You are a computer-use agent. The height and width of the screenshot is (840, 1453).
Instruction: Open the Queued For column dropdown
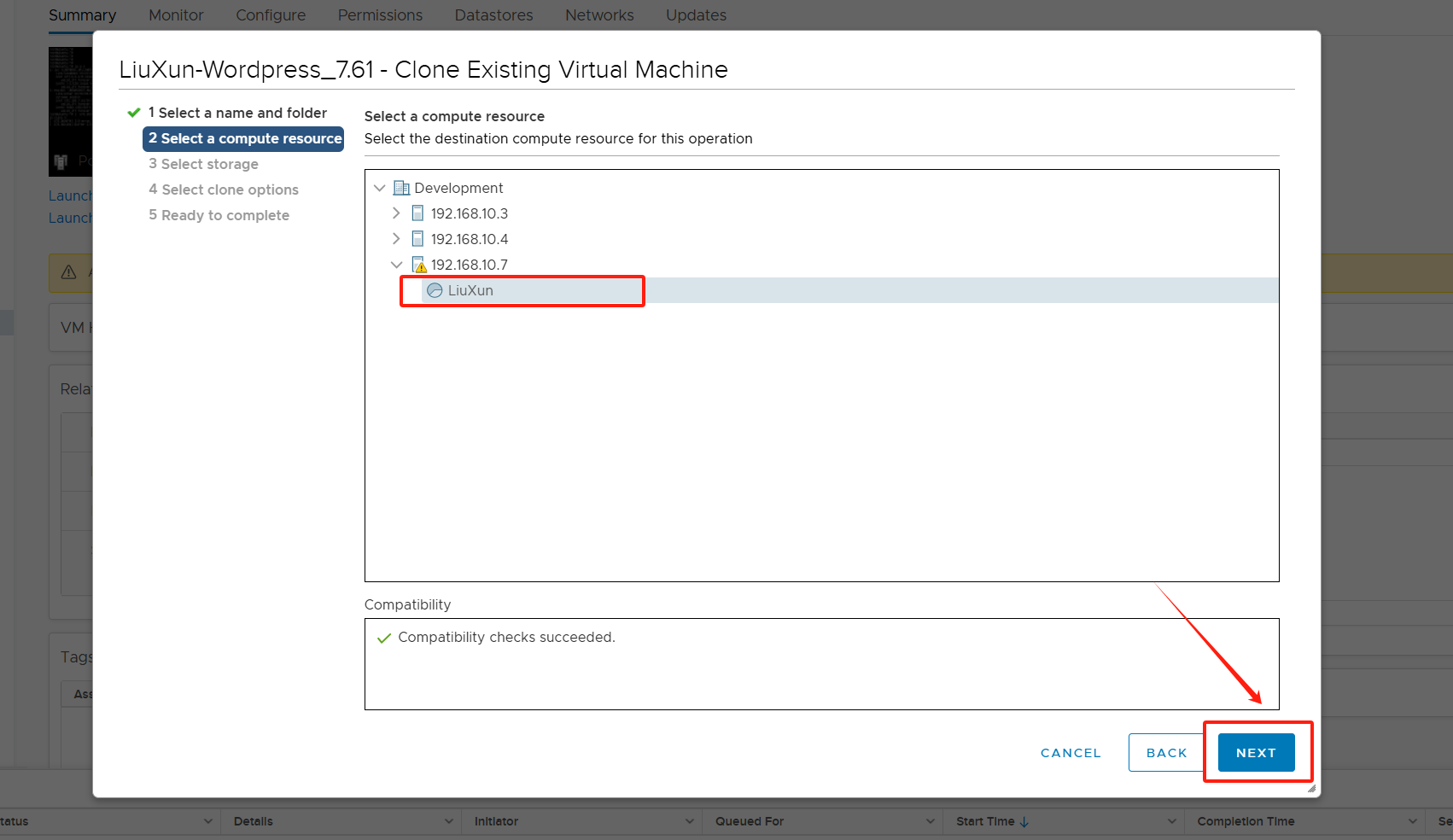tap(931, 821)
